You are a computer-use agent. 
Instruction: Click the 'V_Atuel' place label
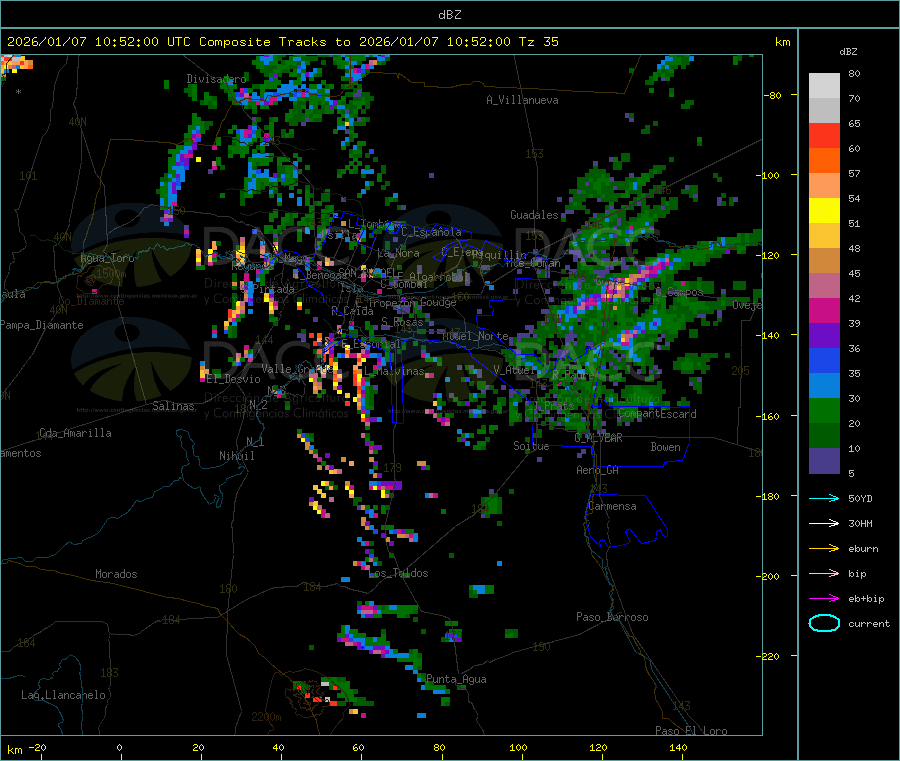point(515,370)
